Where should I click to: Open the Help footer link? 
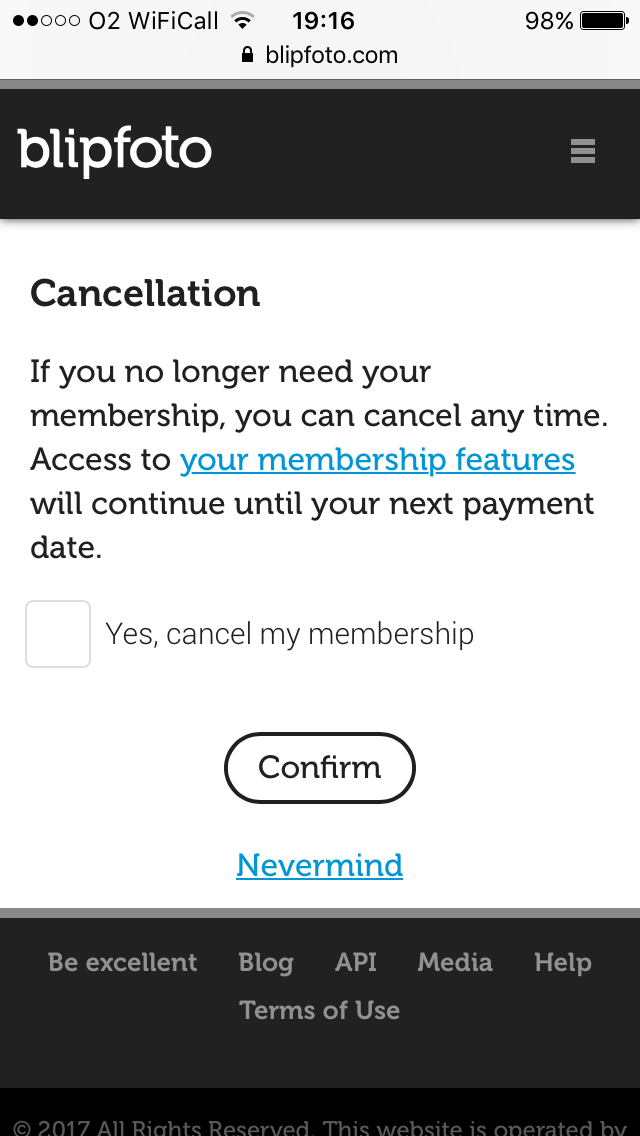point(562,962)
